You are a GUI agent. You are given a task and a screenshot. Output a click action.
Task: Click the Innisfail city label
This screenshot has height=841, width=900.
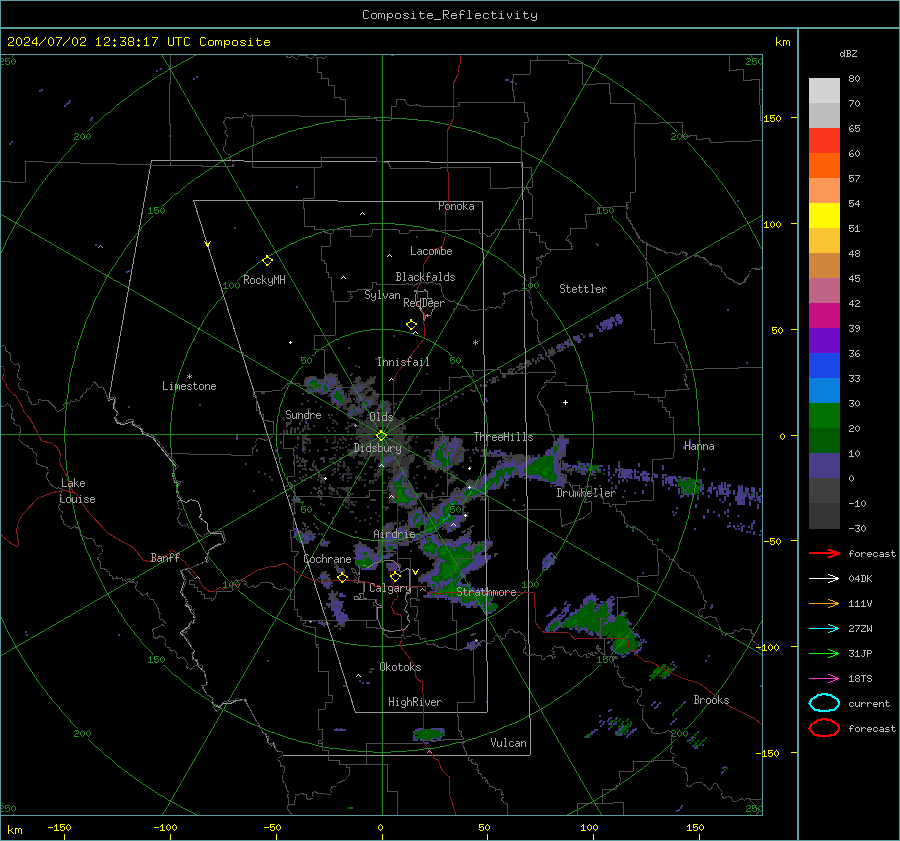403,362
